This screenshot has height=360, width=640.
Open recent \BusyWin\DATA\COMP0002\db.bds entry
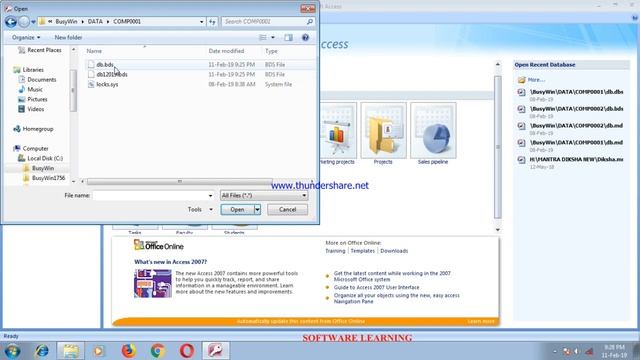[576, 109]
